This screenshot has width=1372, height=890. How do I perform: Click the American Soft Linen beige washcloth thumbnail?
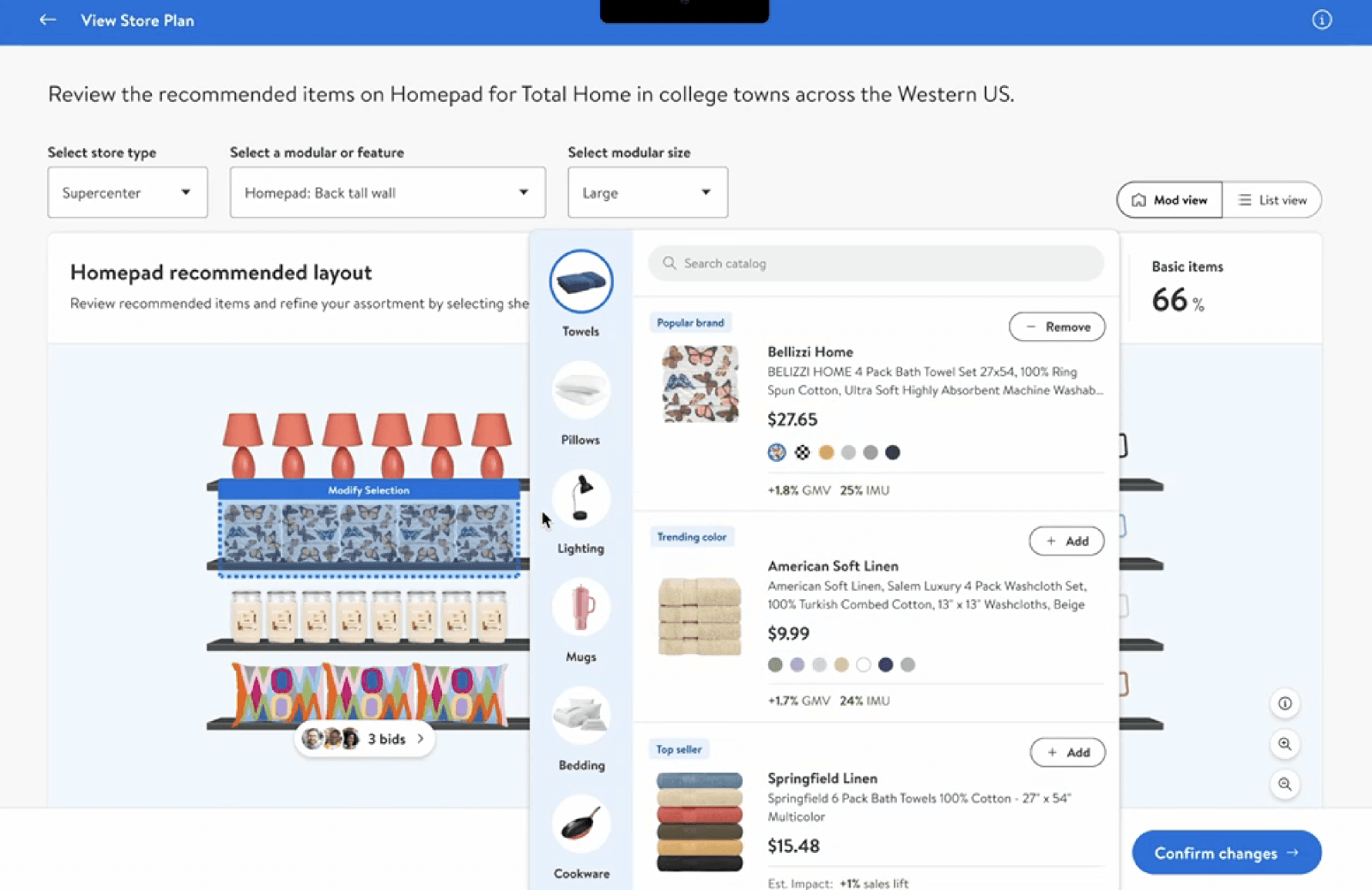[x=699, y=615]
